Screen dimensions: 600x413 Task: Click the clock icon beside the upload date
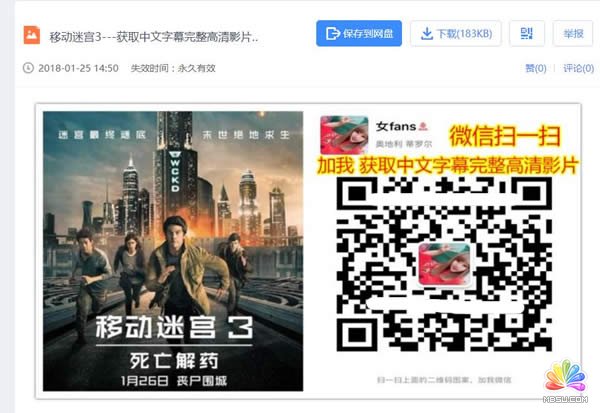pyautogui.click(x=28, y=68)
